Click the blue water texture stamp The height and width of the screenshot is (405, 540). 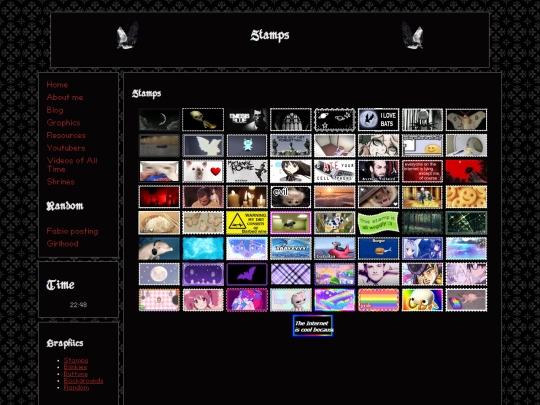pos(203,248)
